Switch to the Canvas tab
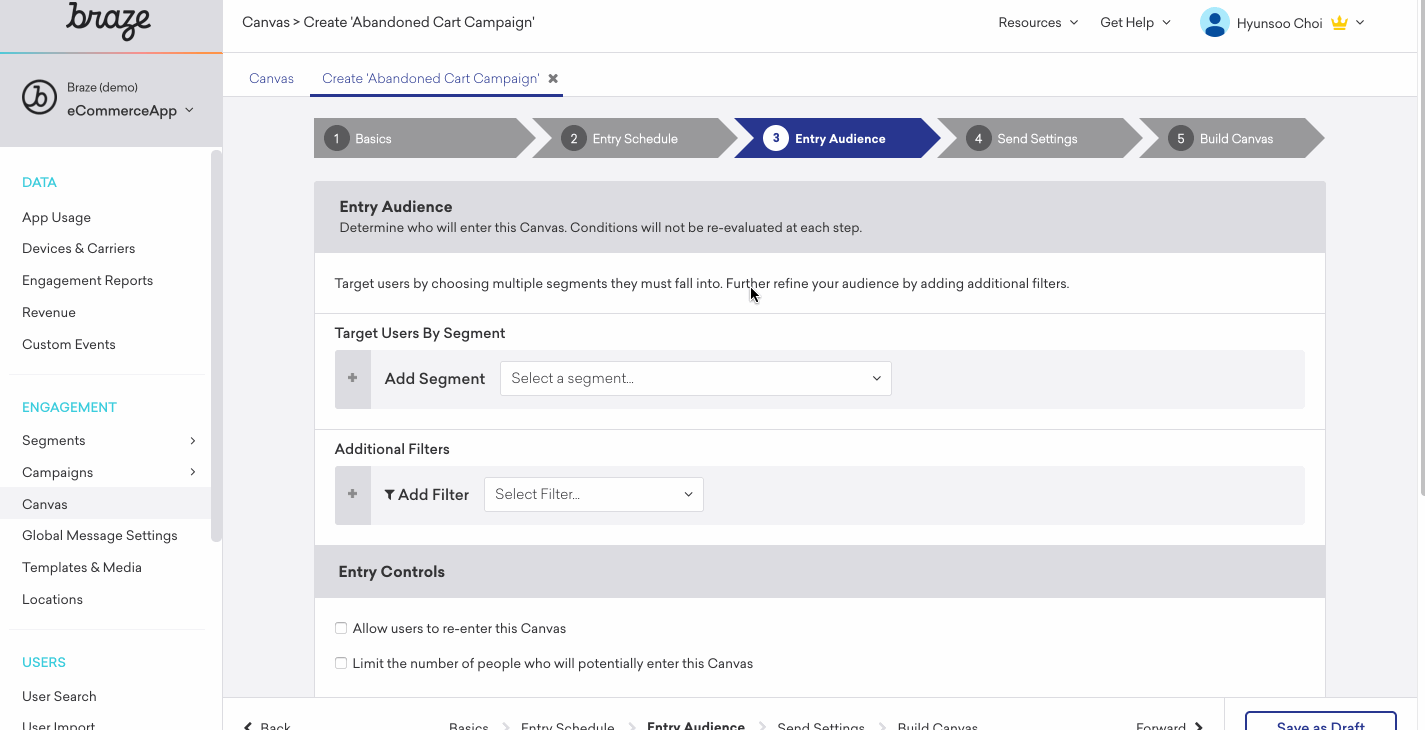This screenshot has height=730, width=1425. (271, 78)
